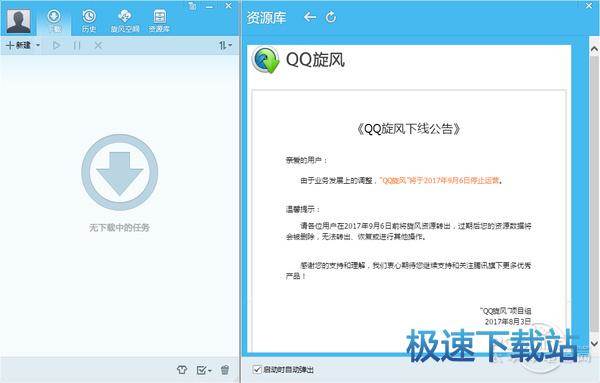This screenshot has width=600, height=383.
Task: Click the scrollbar down arrow
Action: (x=594, y=343)
